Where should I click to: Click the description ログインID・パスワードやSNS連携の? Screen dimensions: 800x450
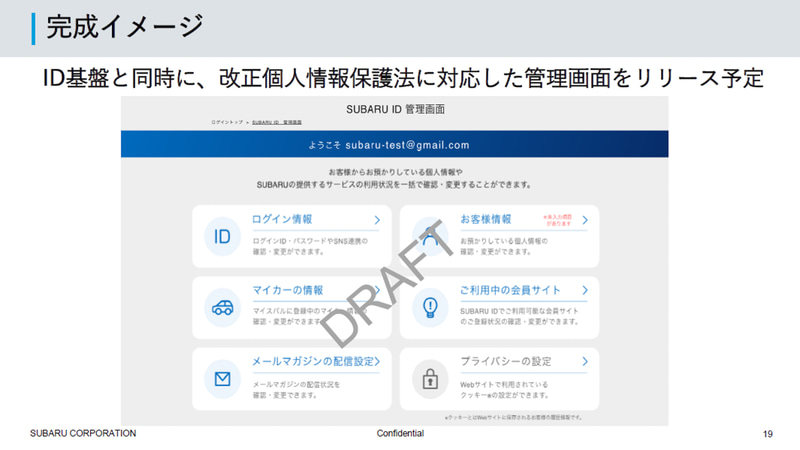point(310,241)
